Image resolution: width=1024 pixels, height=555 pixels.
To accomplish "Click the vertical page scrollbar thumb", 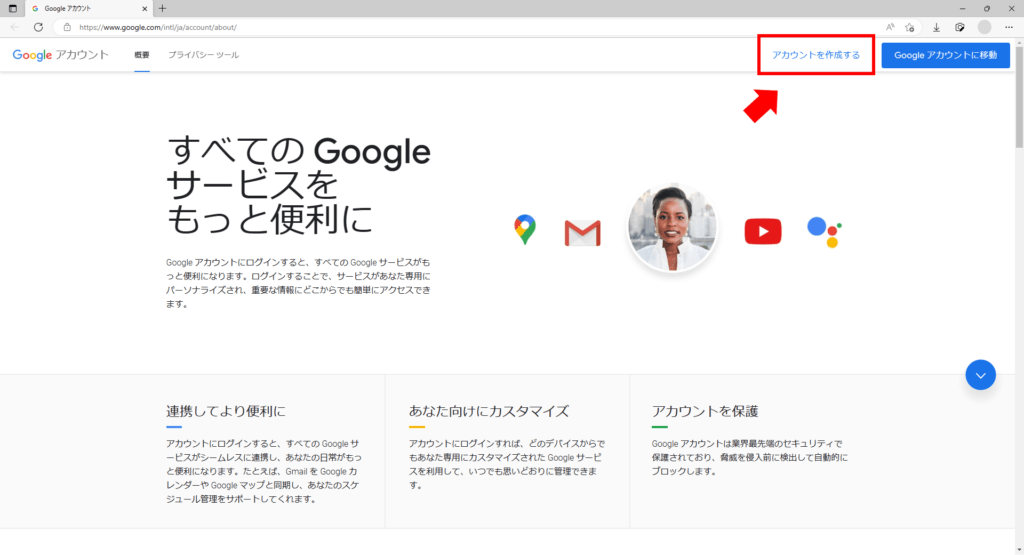I will pyautogui.click(x=1019, y=98).
